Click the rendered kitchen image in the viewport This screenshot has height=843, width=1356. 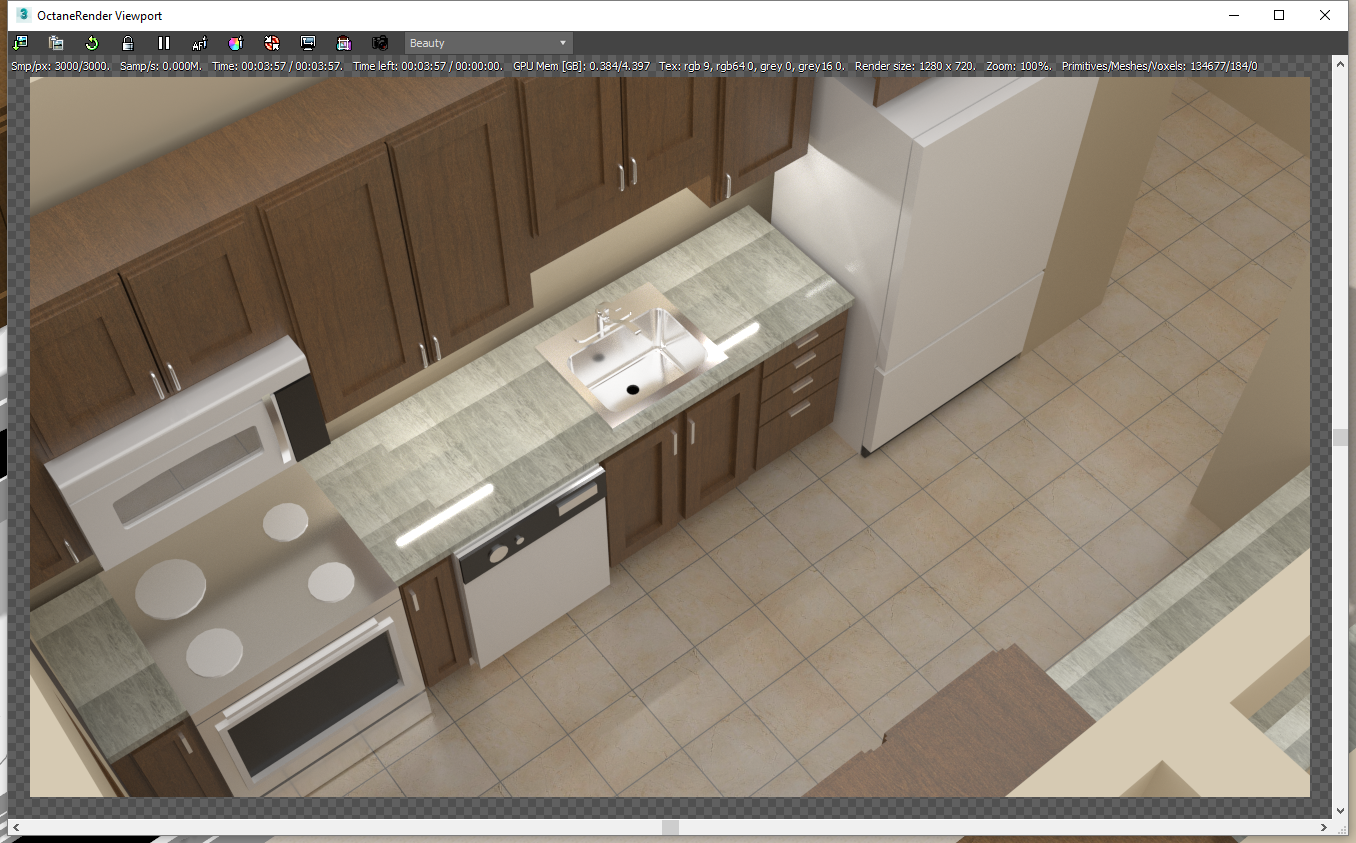670,437
